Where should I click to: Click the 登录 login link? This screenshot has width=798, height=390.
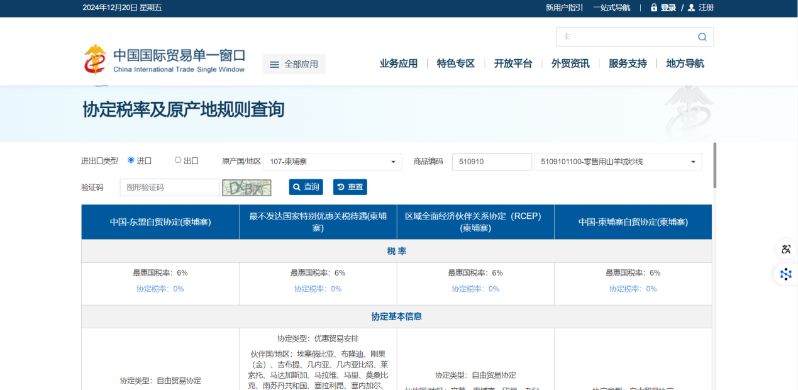click(668, 8)
